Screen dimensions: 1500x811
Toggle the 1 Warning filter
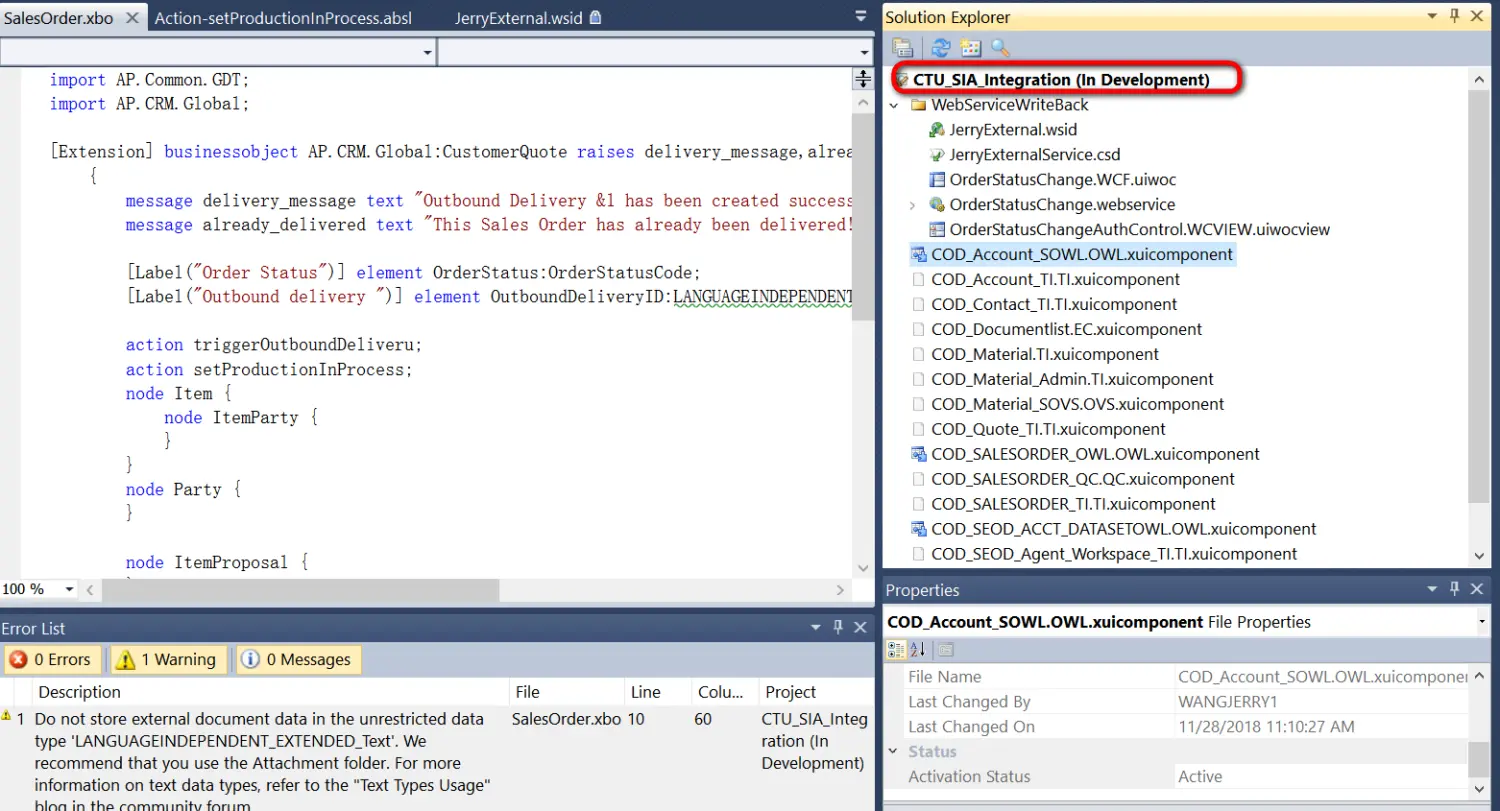click(x=167, y=660)
